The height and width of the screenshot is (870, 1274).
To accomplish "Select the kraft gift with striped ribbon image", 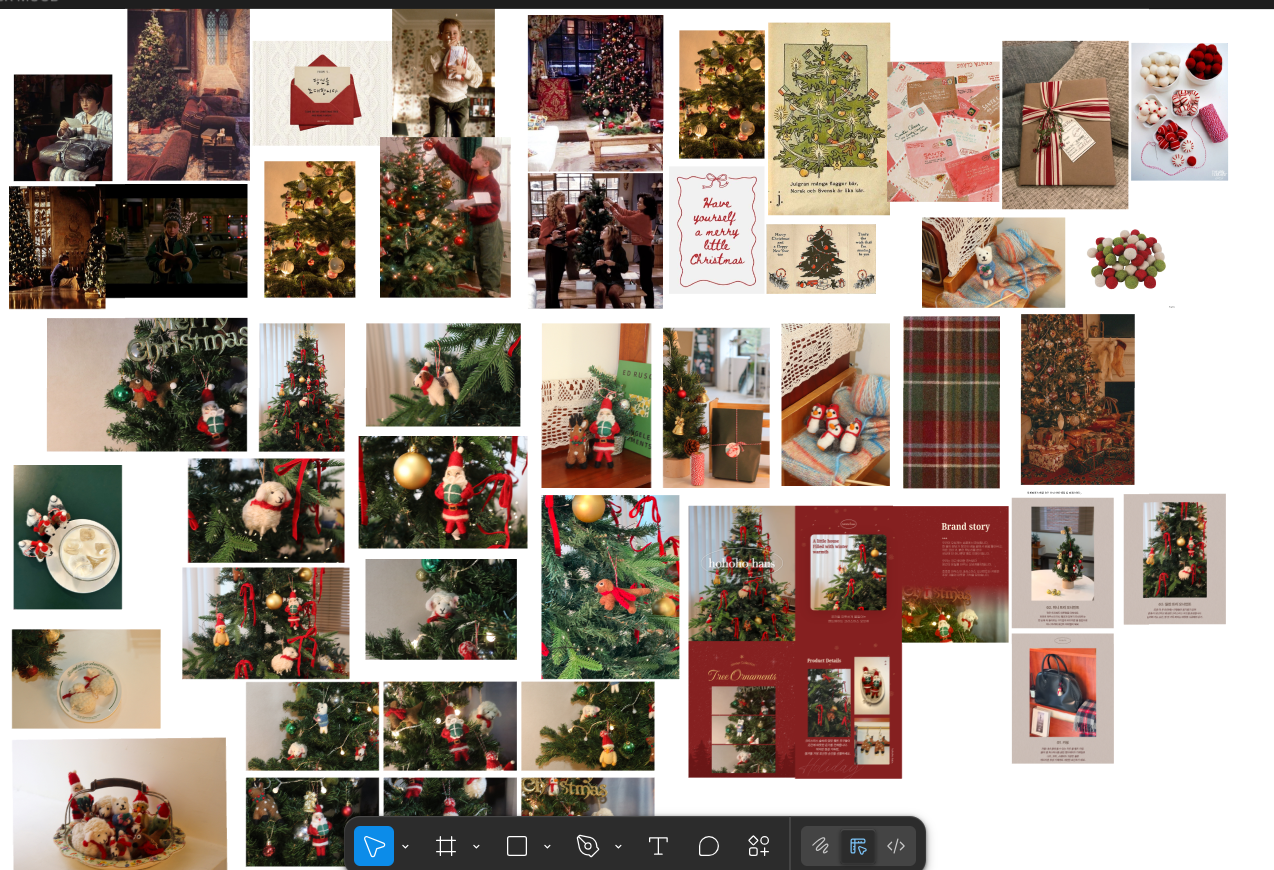I will tap(1065, 125).
